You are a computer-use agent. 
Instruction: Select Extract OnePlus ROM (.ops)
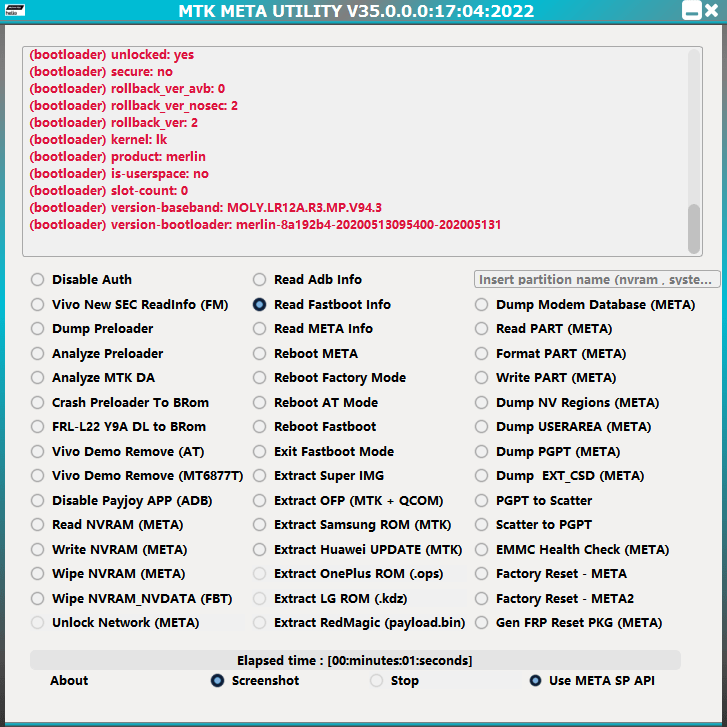pyautogui.click(x=260, y=574)
